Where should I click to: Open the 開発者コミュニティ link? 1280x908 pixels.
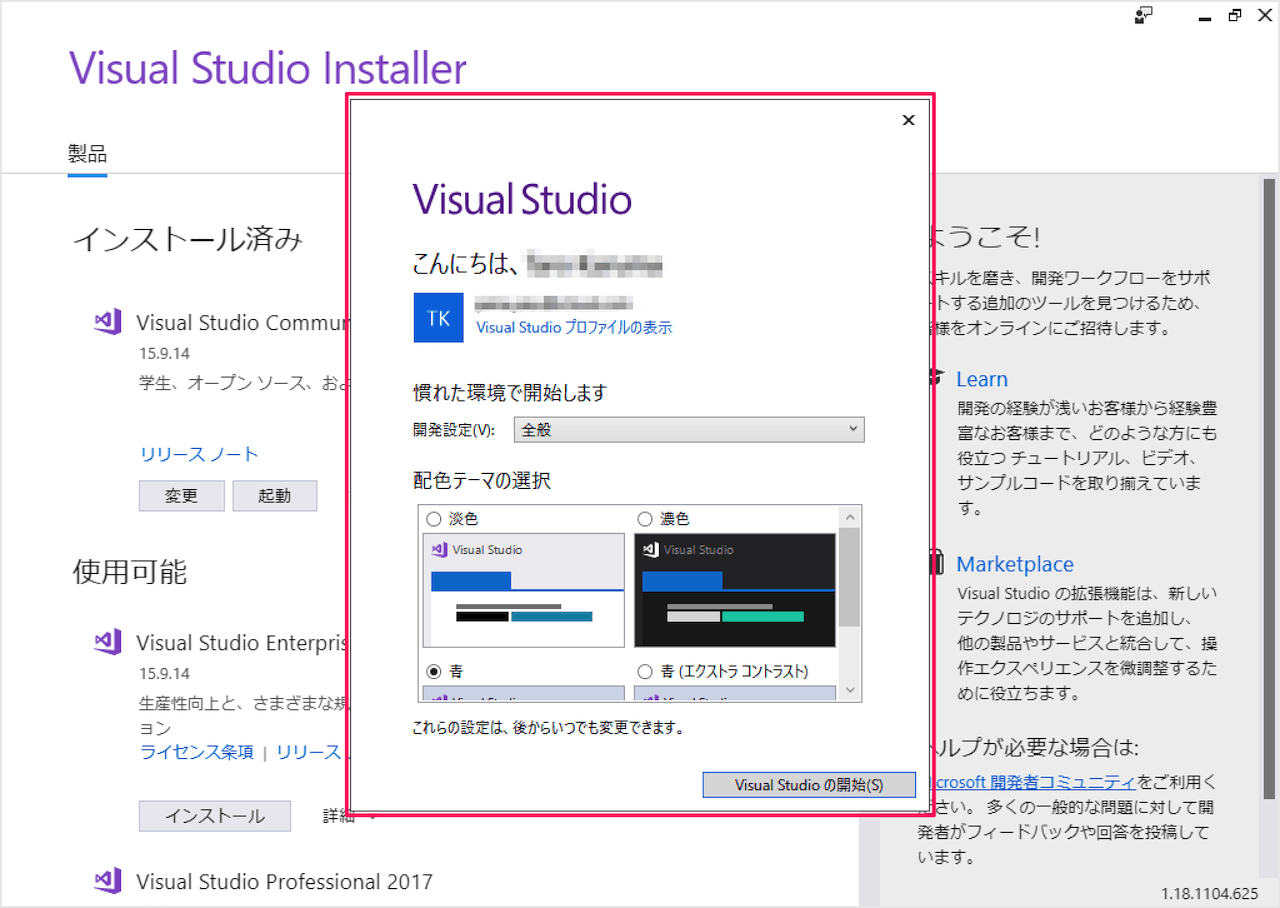tap(1034, 782)
